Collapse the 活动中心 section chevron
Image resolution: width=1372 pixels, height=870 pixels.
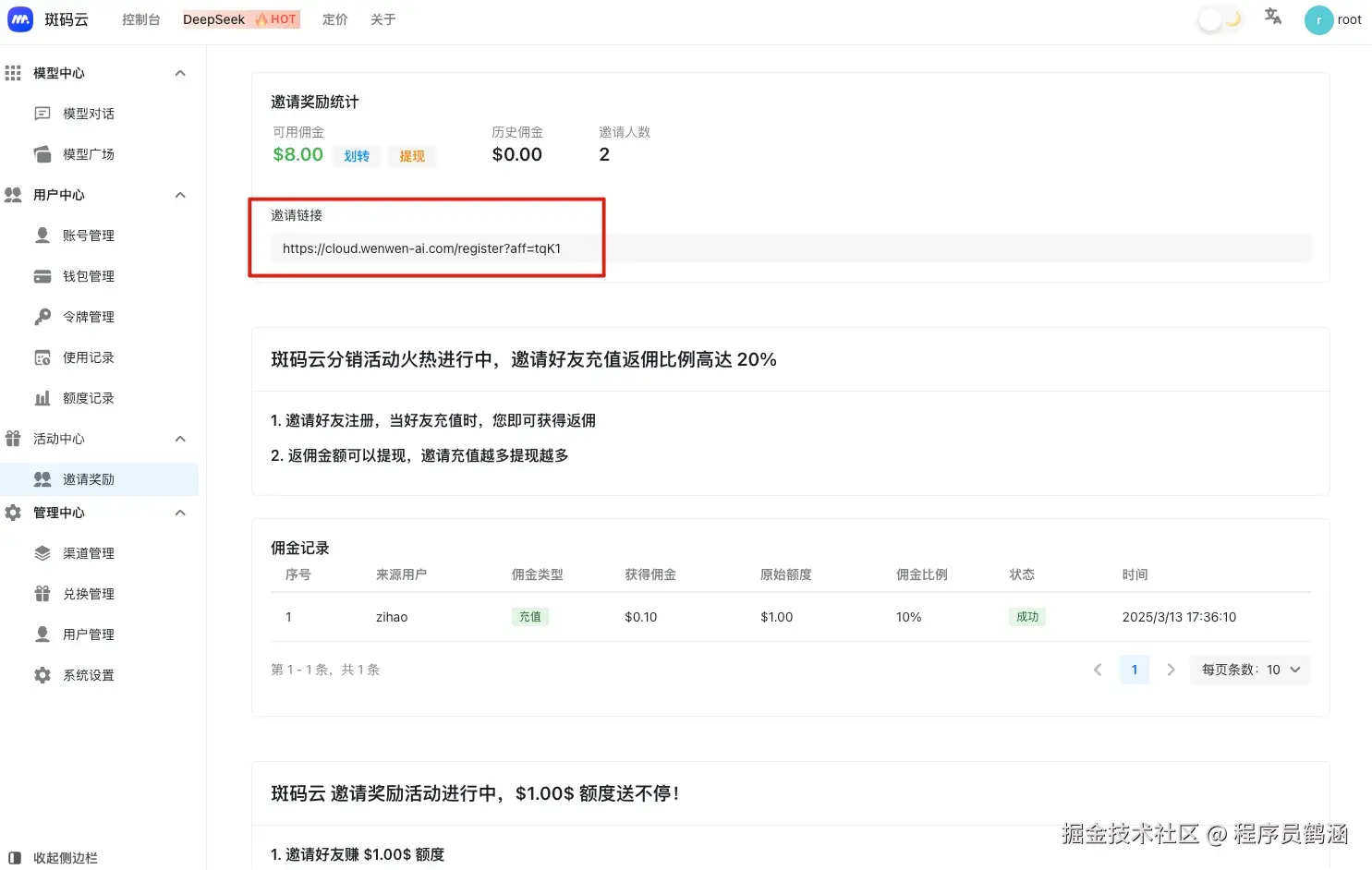(x=180, y=439)
